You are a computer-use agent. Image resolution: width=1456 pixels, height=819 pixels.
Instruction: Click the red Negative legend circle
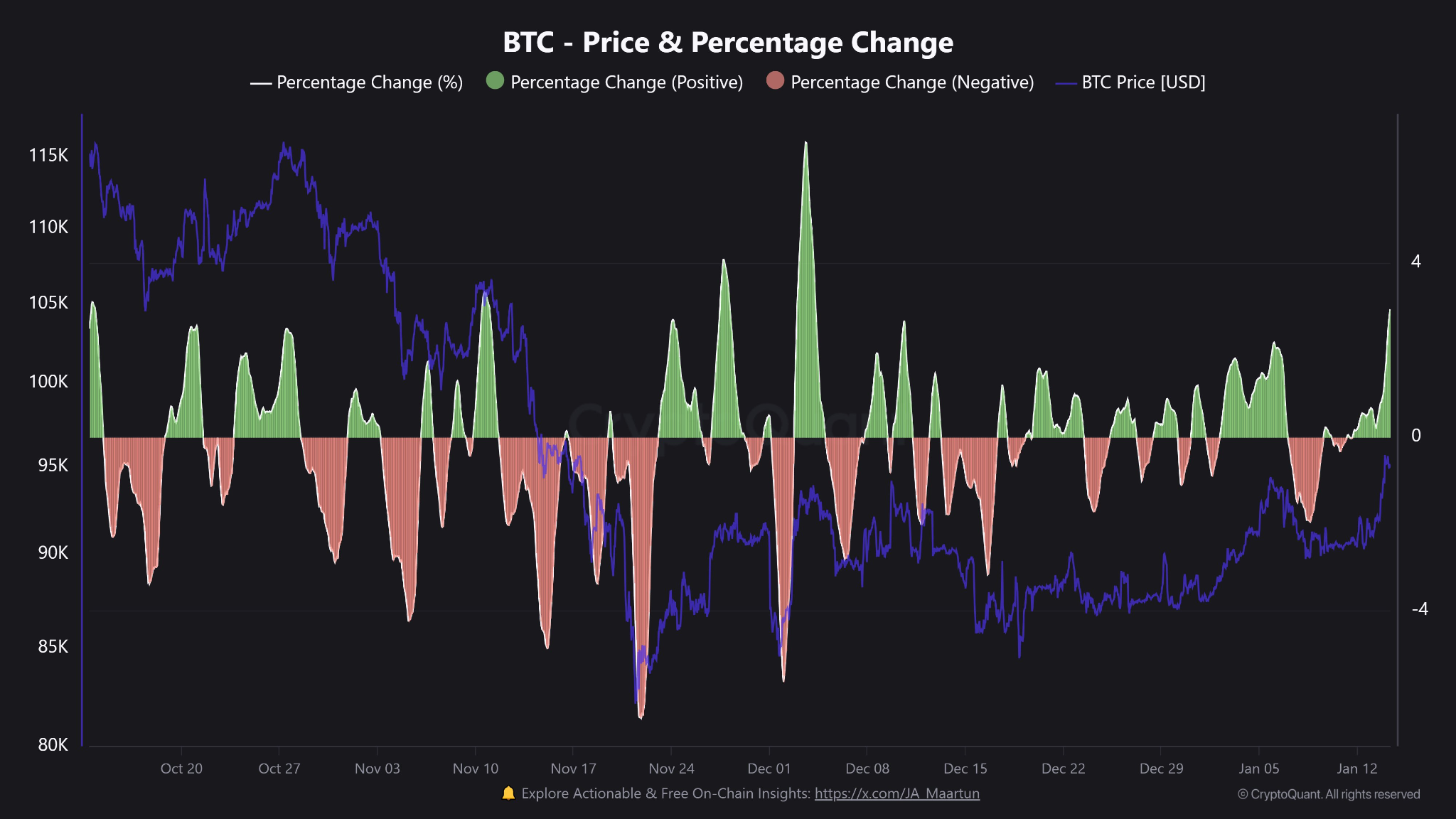click(x=775, y=81)
